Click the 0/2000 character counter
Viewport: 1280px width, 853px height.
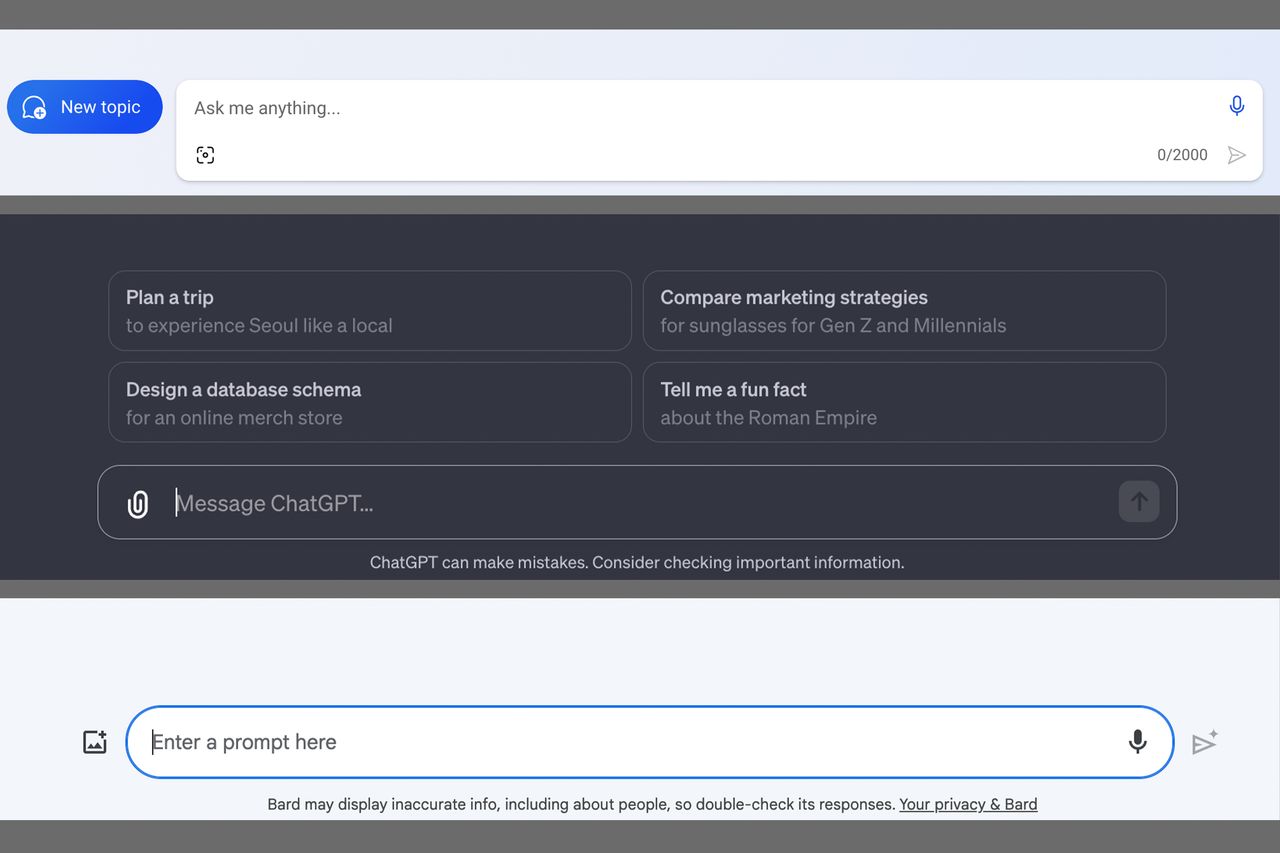coord(1182,155)
